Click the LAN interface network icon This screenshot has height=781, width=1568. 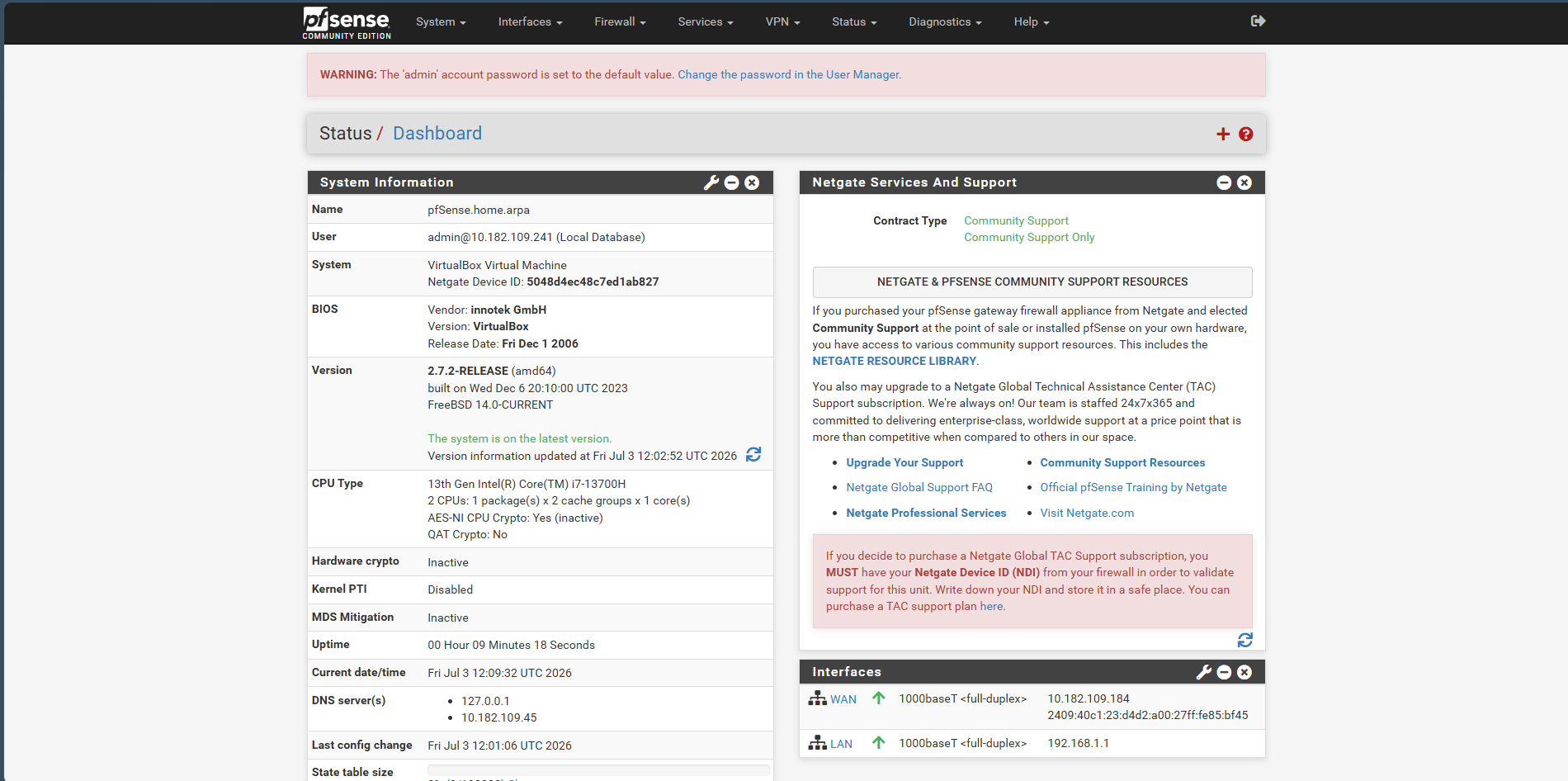coord(818,743)
